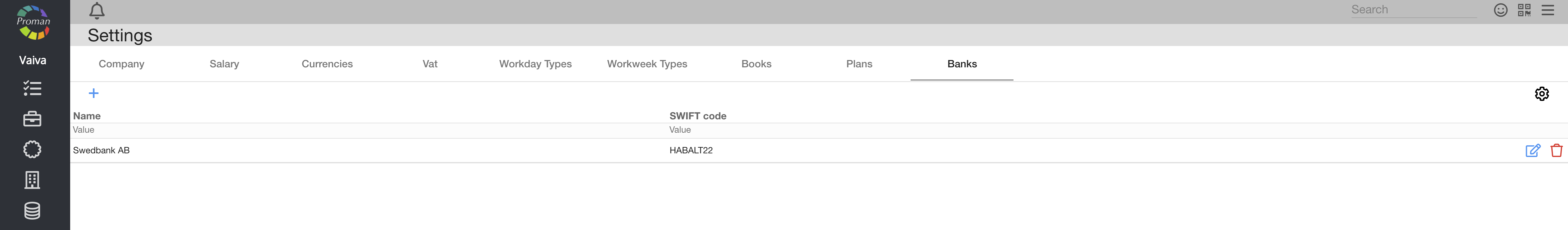Click the Search field
This screenshot has height=230, width=1568.
pos(1413,10)
